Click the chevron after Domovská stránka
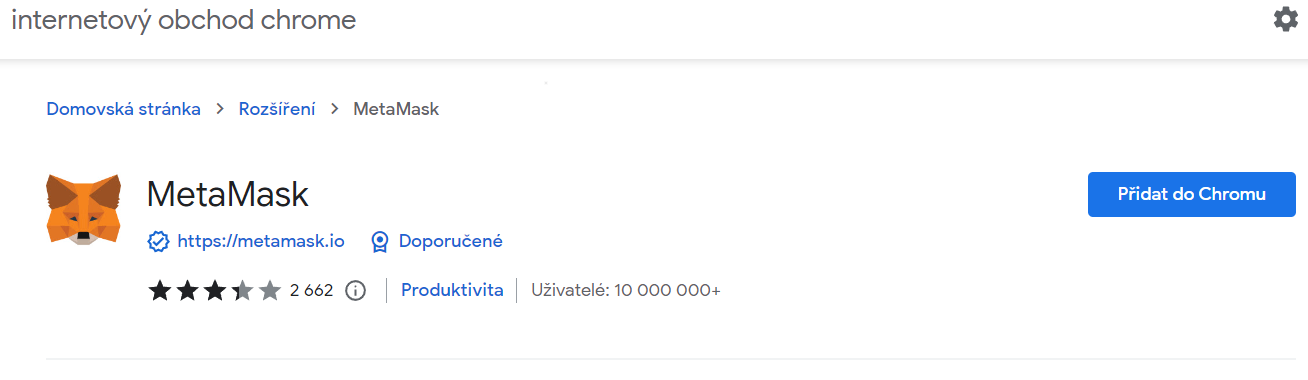 tap(220, 109)
